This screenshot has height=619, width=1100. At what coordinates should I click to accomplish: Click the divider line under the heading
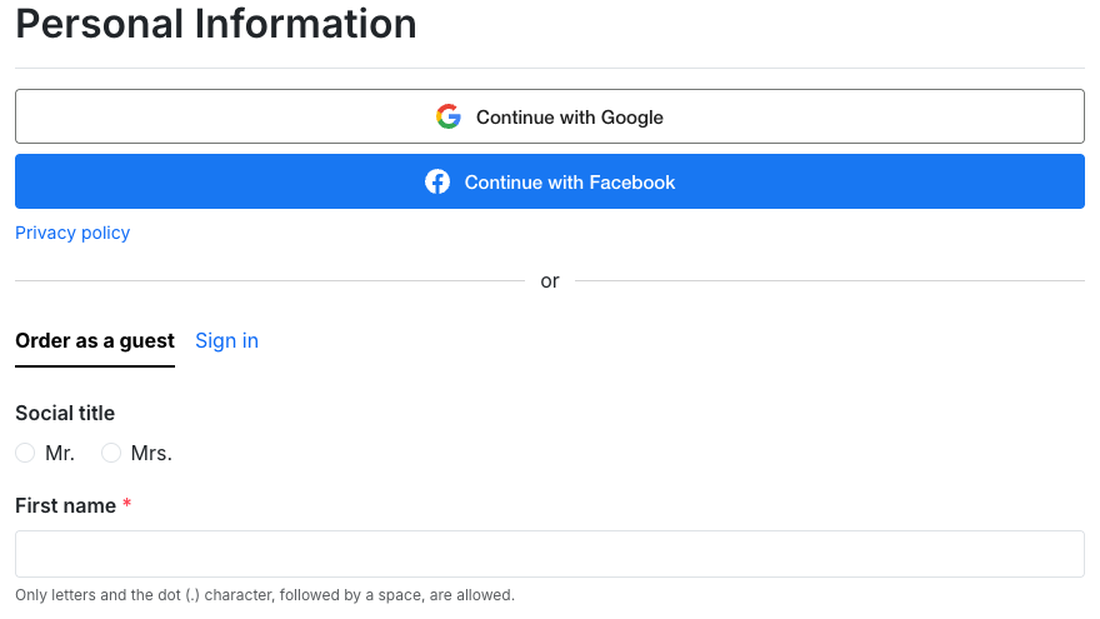550,68
